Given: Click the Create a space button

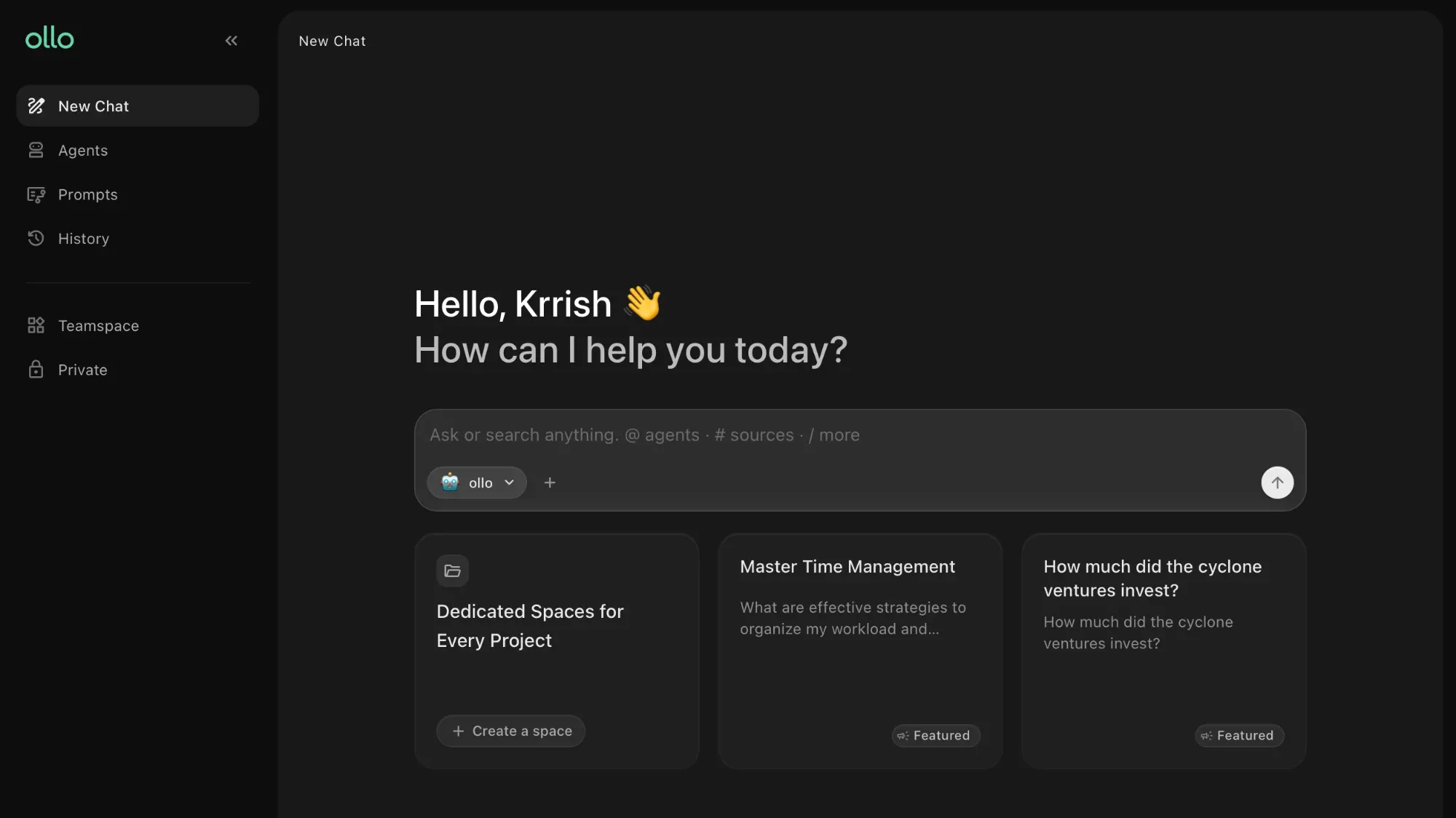Looking at the screenshot, I should coord(511,731).
